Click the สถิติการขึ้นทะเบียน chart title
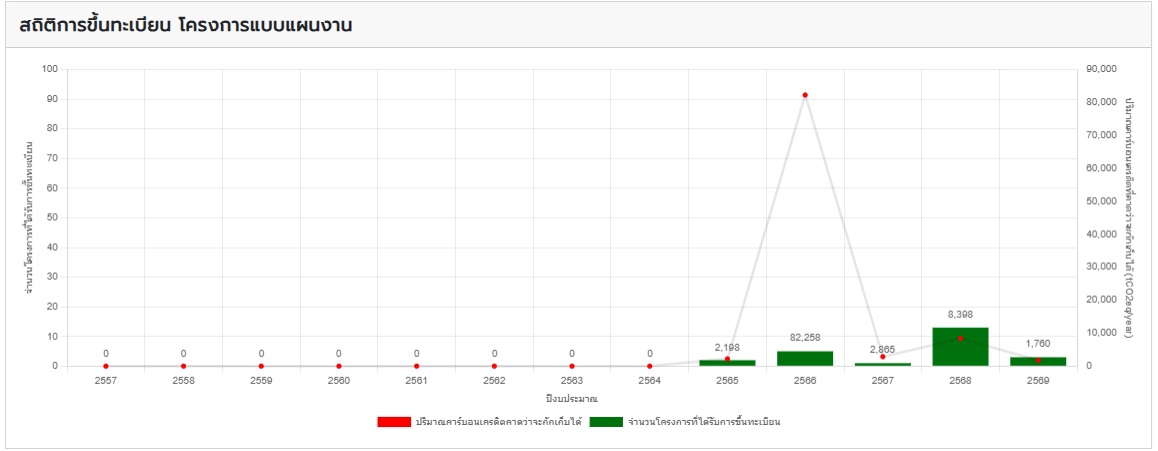The width and height of the screenshot is (1158, 451). coord(186,25)
